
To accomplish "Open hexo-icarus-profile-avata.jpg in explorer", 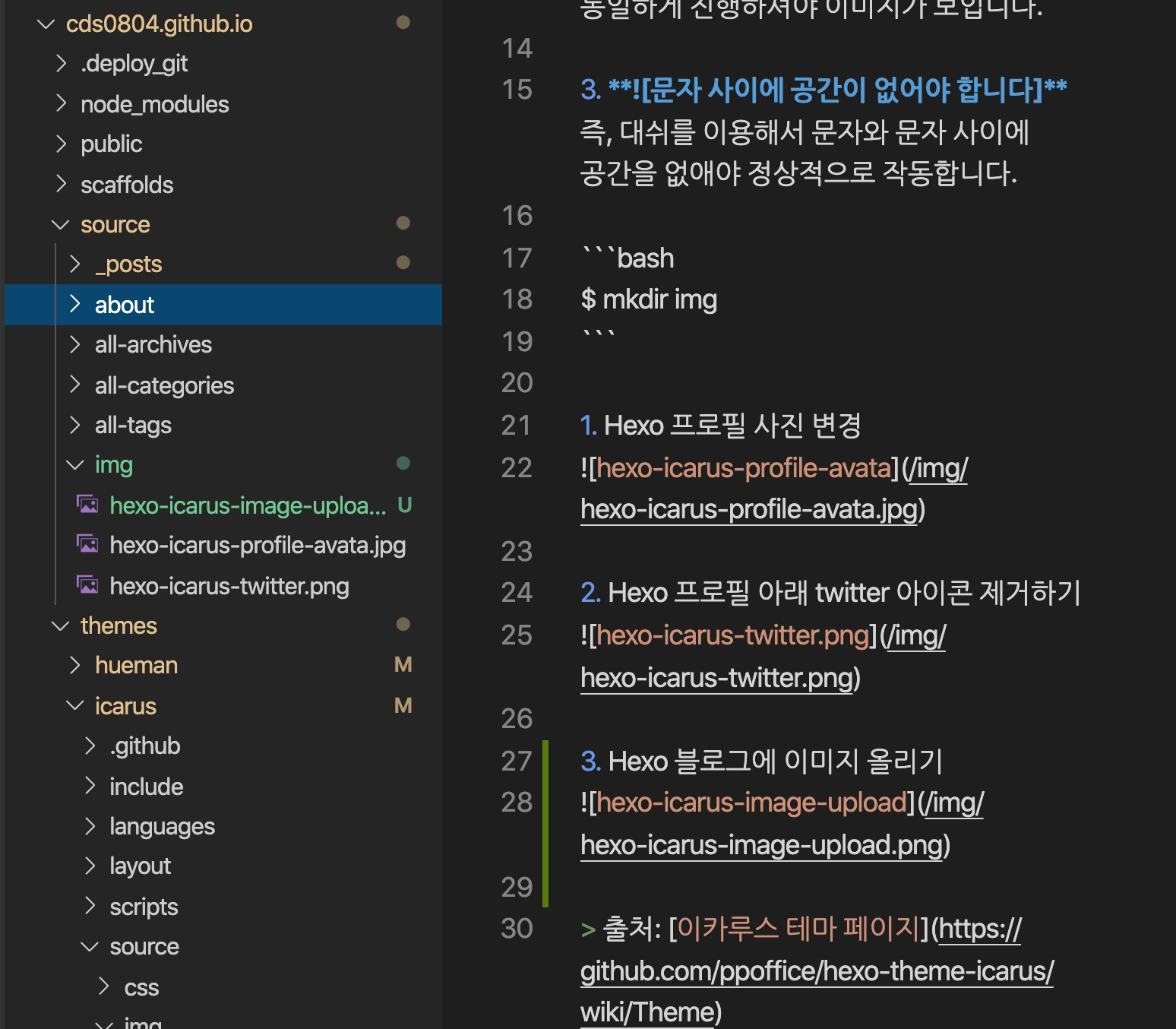I will click(x=258, y=546).
